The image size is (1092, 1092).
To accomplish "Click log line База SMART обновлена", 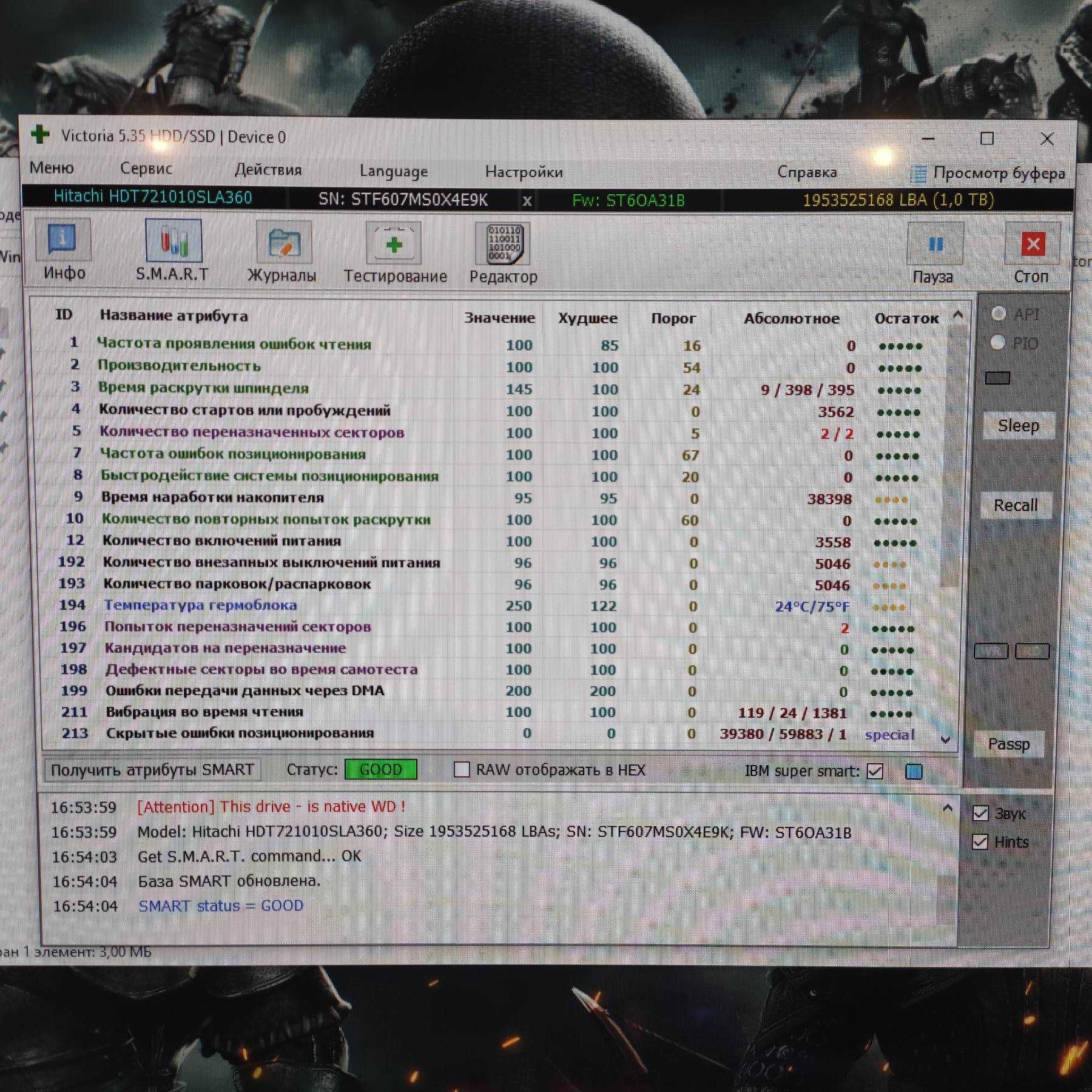I will 229,881.
